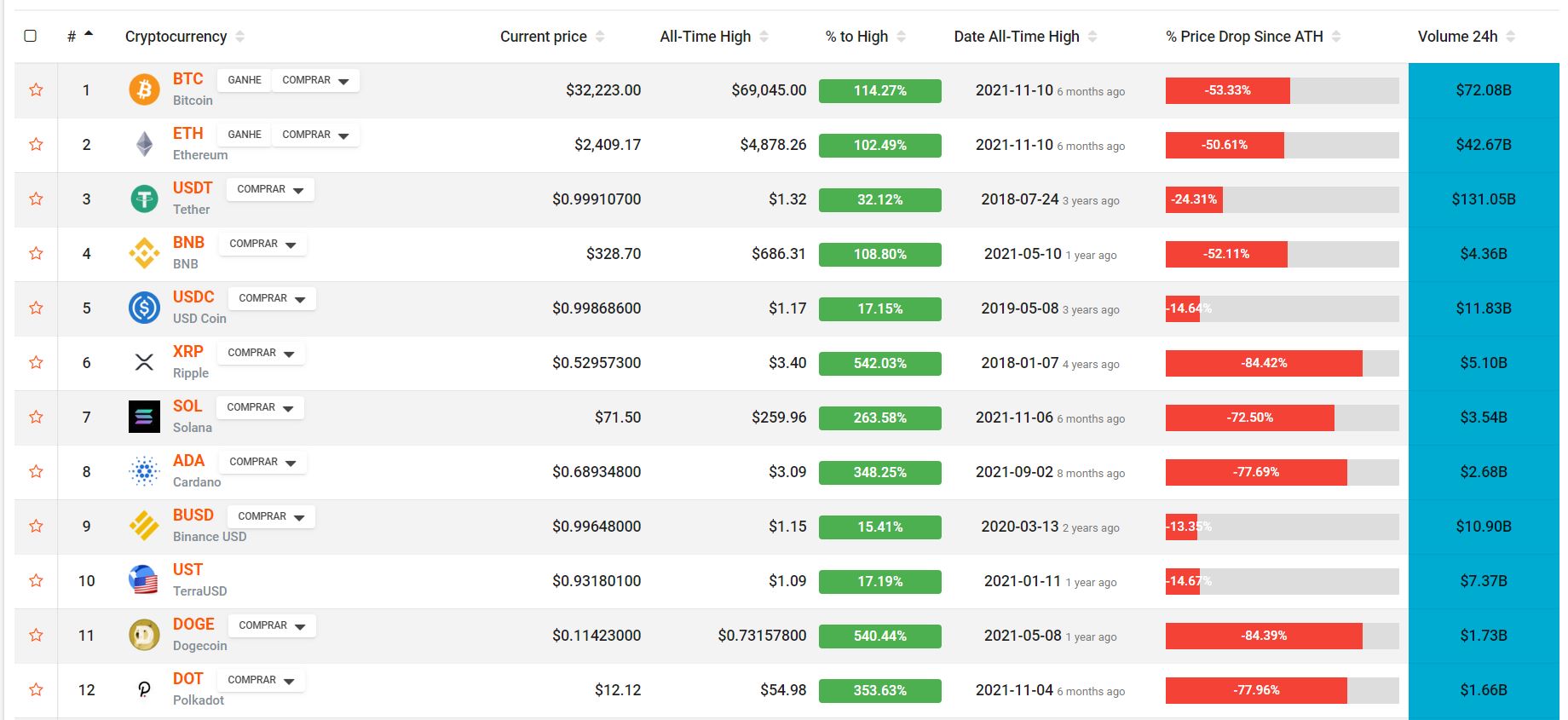Open the COMPRAR dropdown for DOT
1568x720 pixels.
[x=261, y=680]
